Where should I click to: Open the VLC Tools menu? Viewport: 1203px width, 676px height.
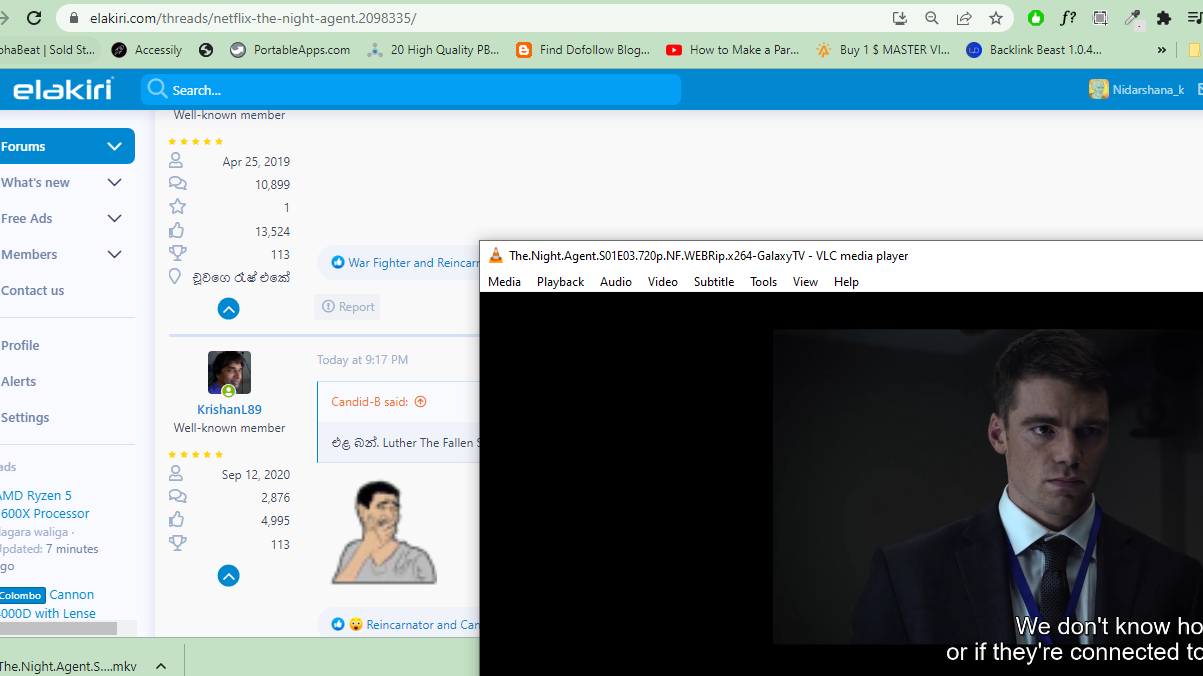(763, 282)
